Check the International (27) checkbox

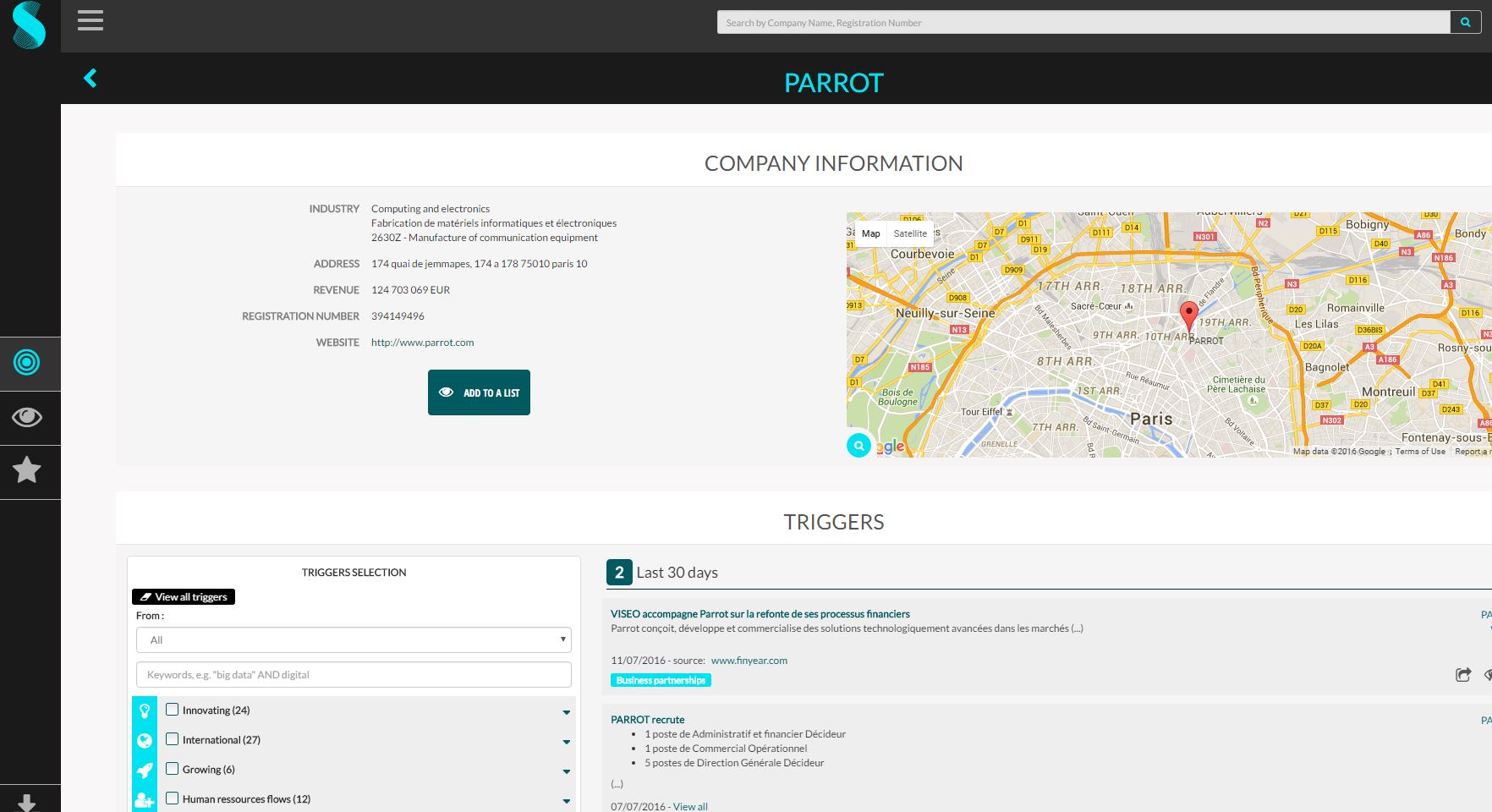pos(172,739)
